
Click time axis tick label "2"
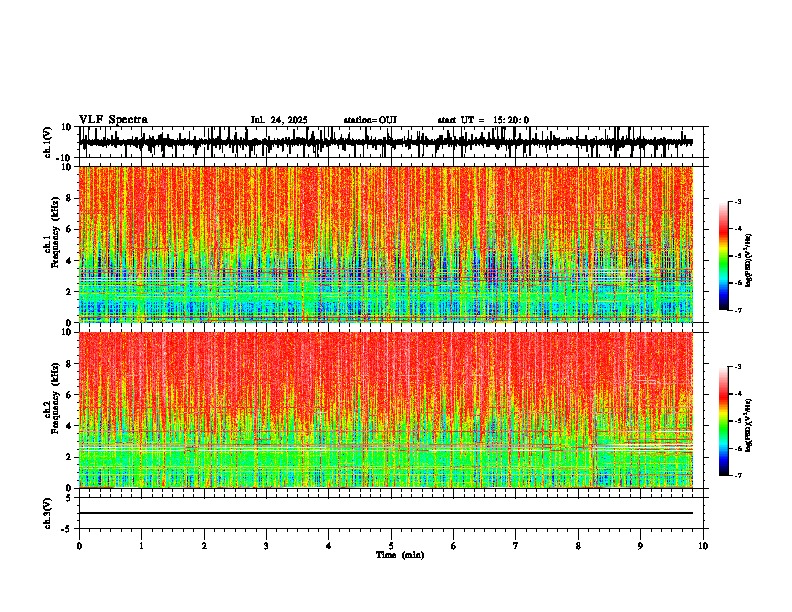(x=204, y=546)
